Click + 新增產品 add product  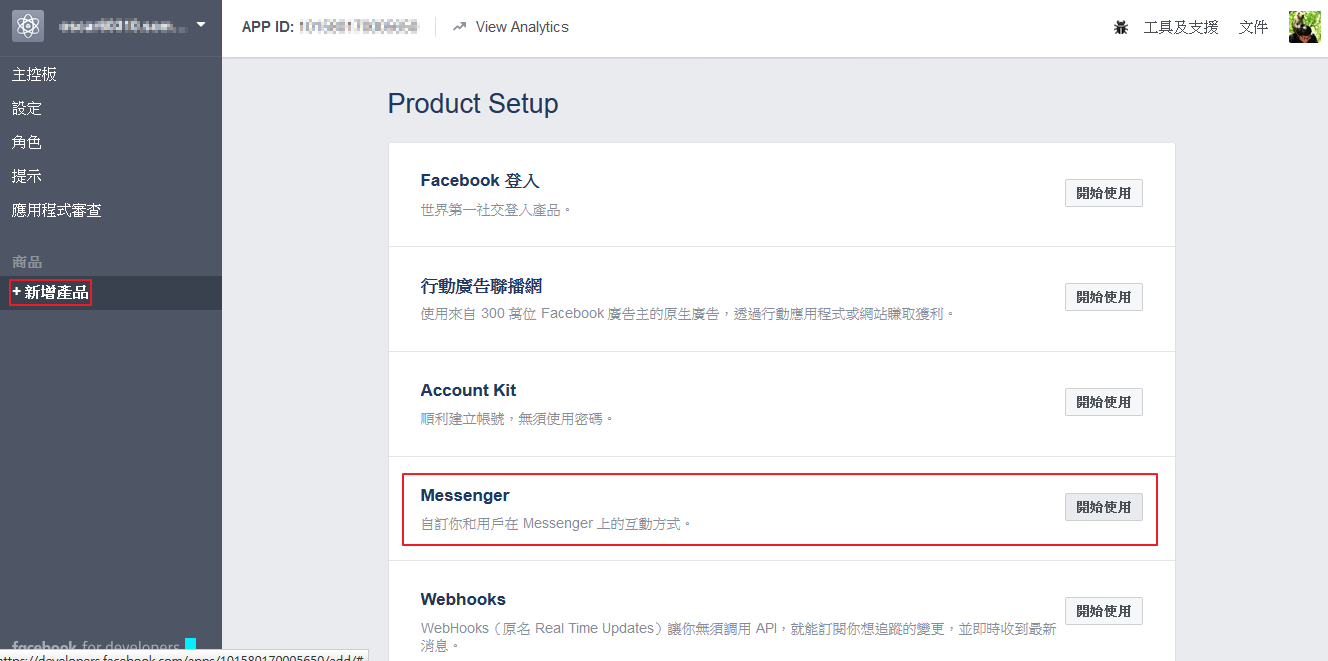point(51,292)
